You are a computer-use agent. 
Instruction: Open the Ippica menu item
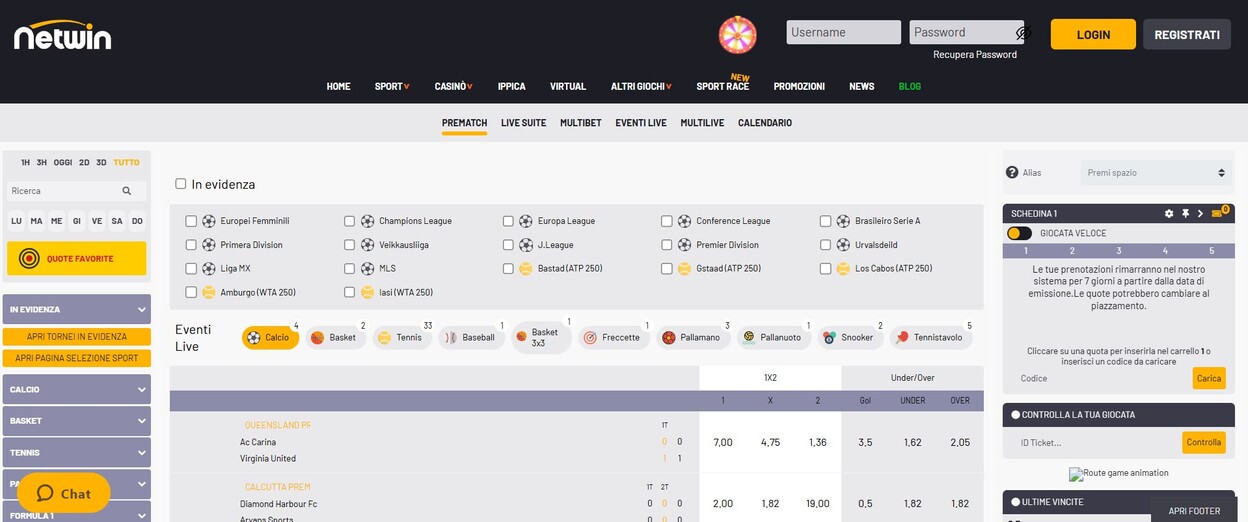pos(511,87)
